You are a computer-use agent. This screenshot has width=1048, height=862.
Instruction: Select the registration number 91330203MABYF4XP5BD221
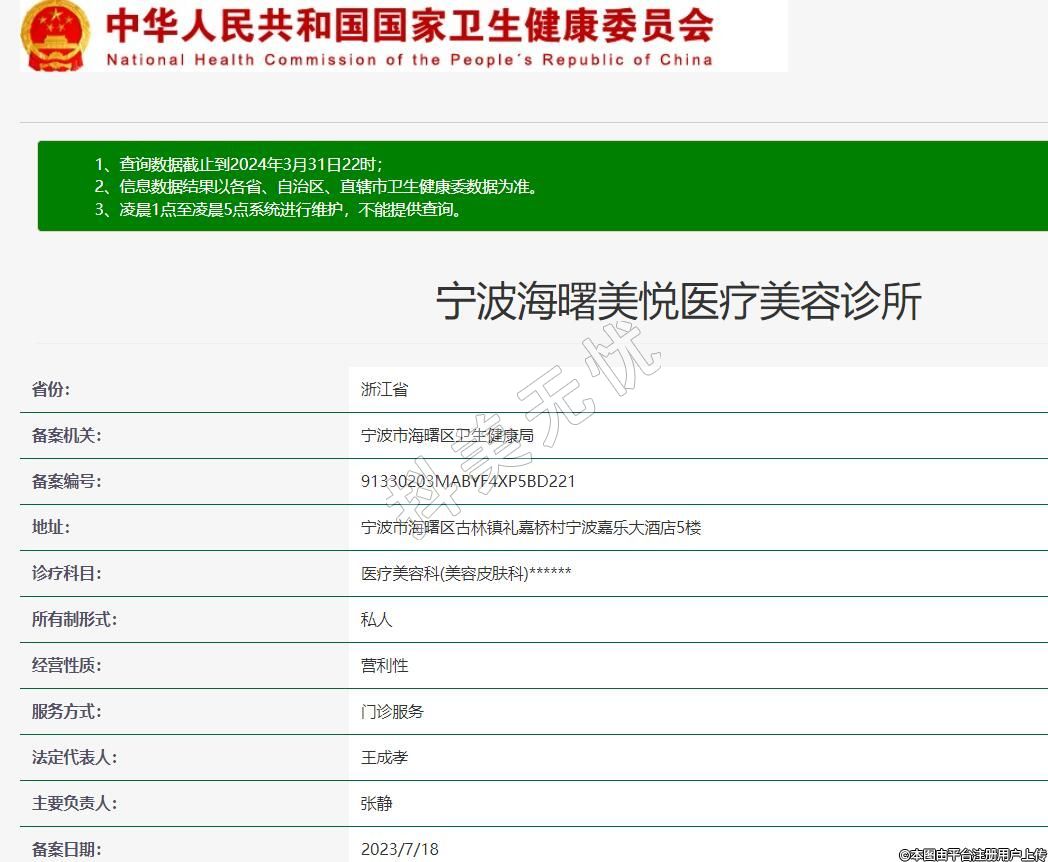pyautogui.click(x=468, y=482)
